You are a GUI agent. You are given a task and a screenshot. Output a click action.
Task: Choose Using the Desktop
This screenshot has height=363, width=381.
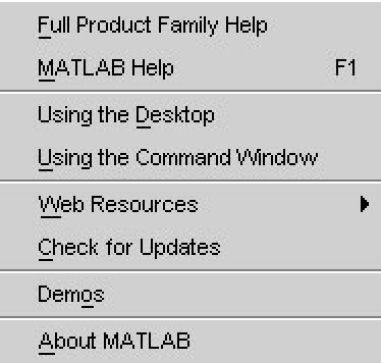coord(190,115)
